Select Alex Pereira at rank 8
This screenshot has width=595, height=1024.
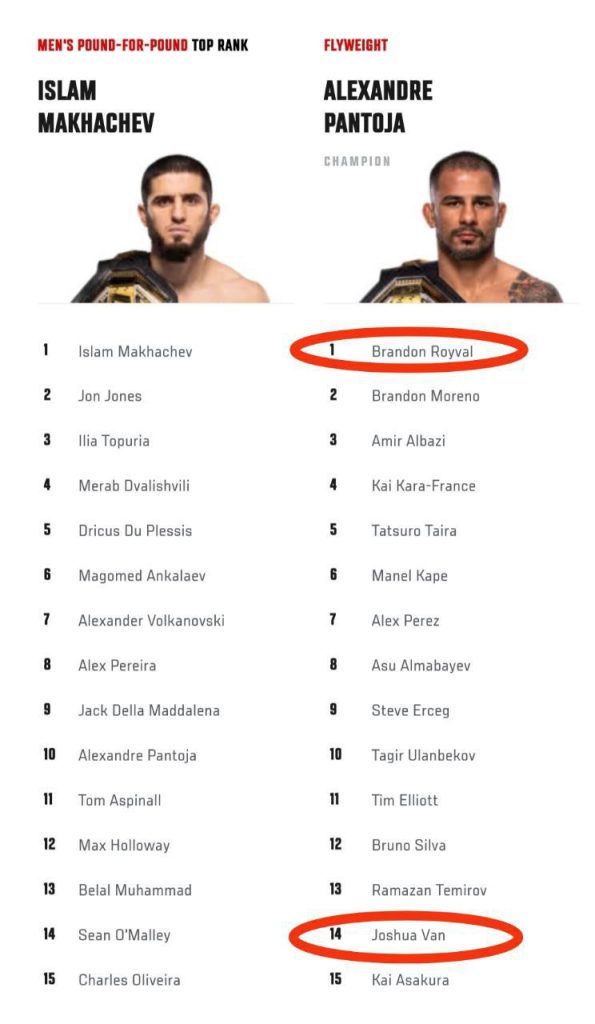tap(117, 665)
